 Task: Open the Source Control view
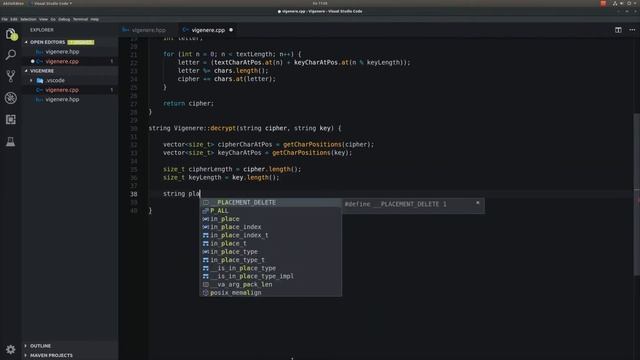11,76
